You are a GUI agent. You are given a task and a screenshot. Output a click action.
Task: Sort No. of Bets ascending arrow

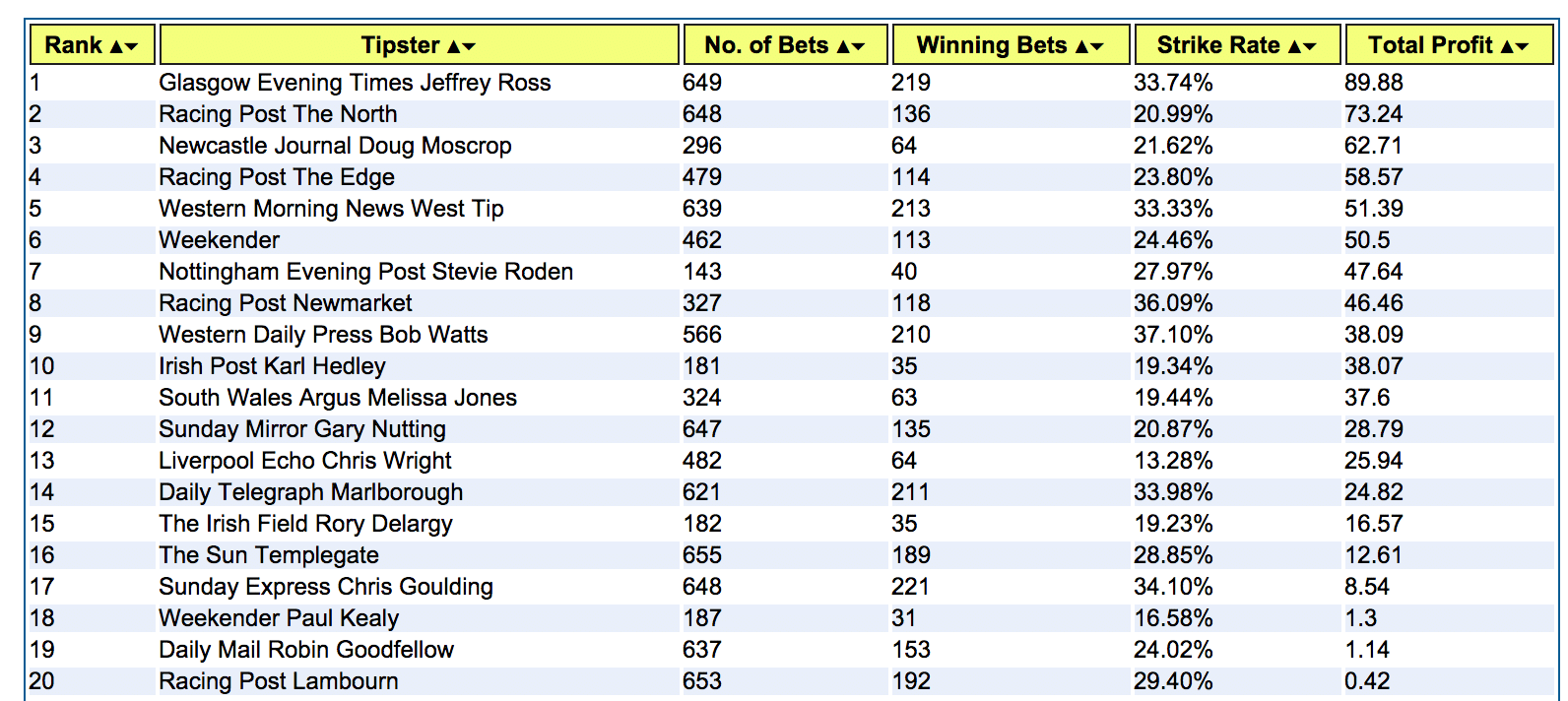[843, 46]
